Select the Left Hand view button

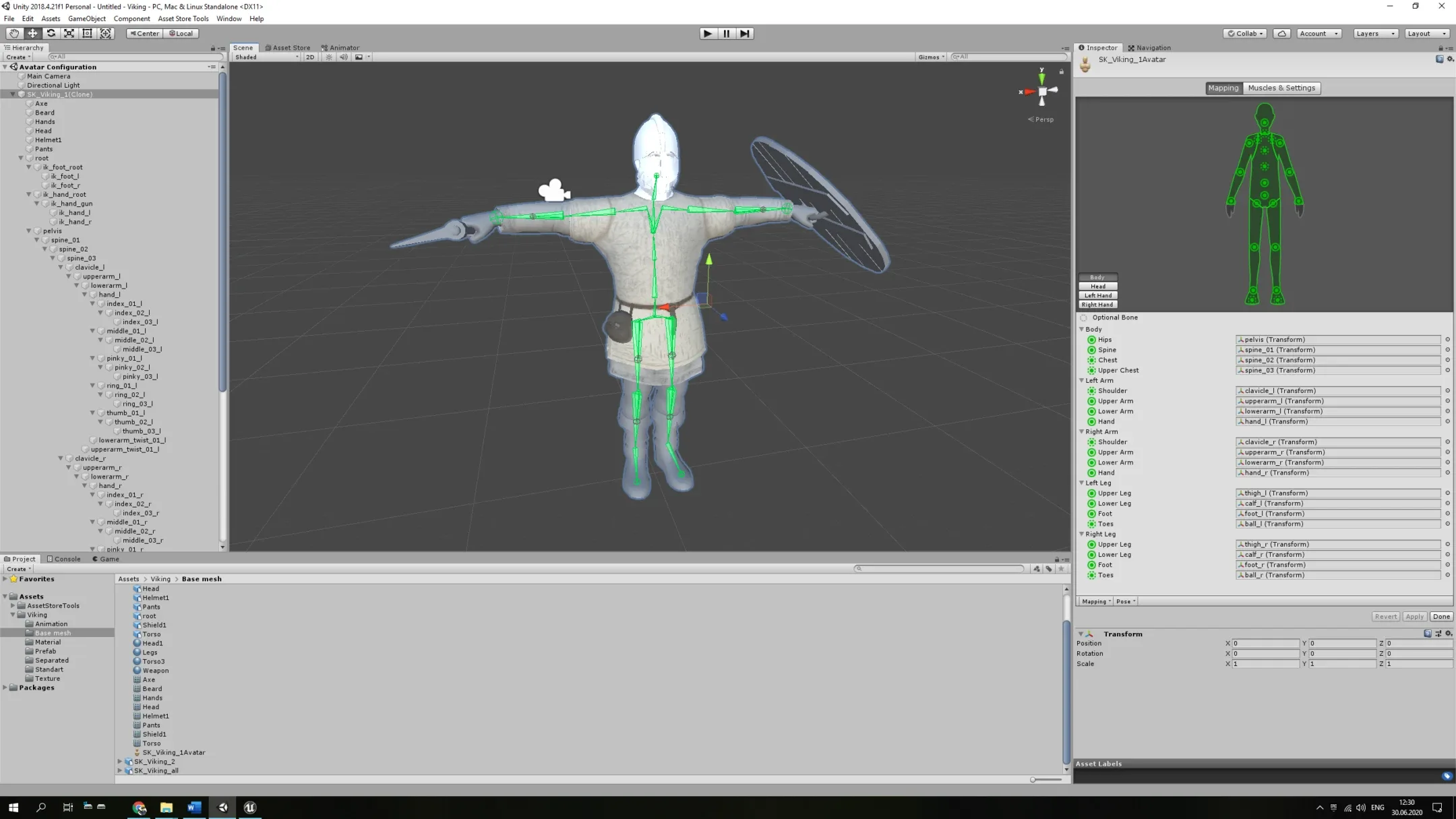[x=1097, y=295]
